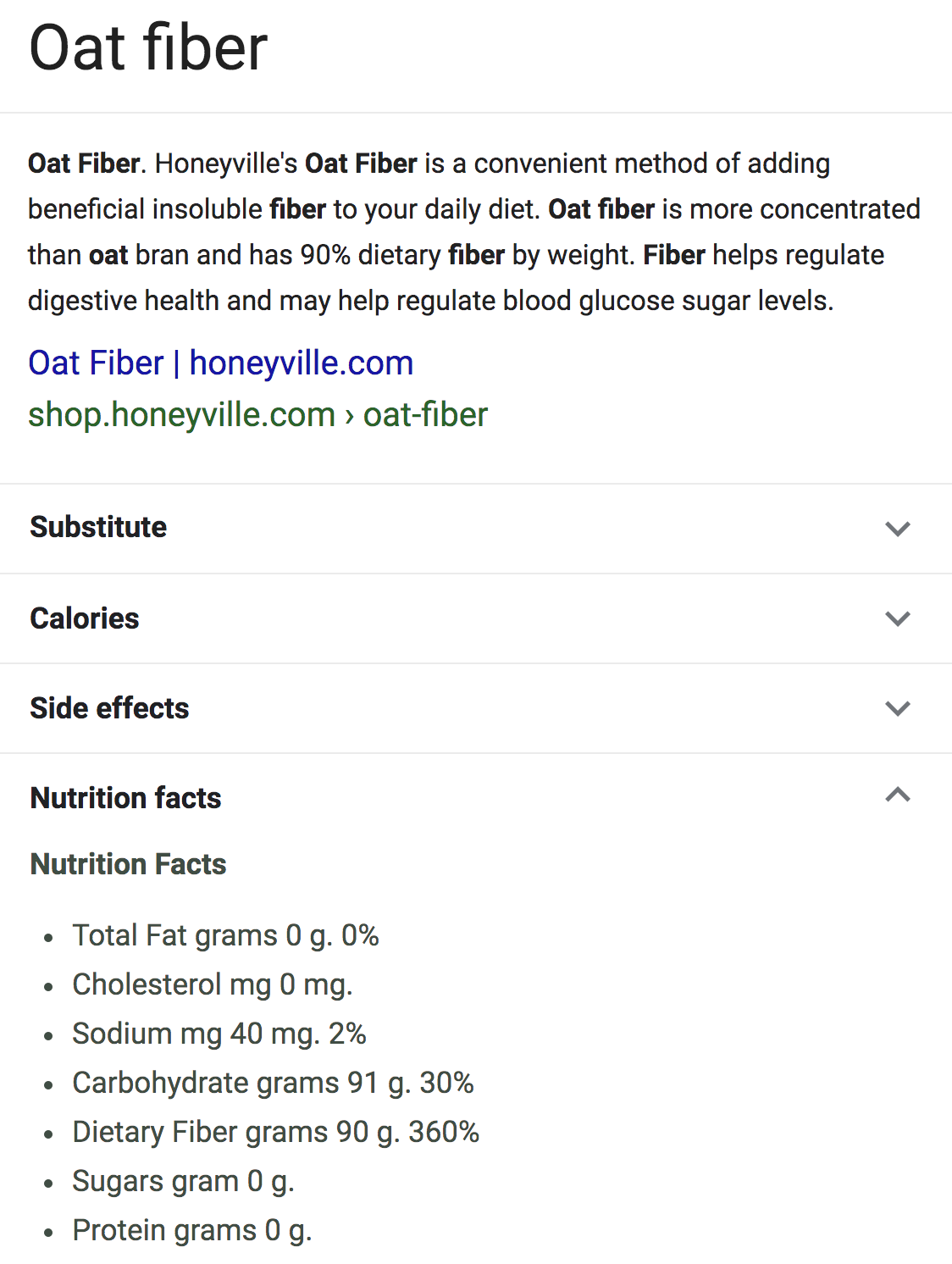Expand the Side effects chevron arrow

click(897, 708)
